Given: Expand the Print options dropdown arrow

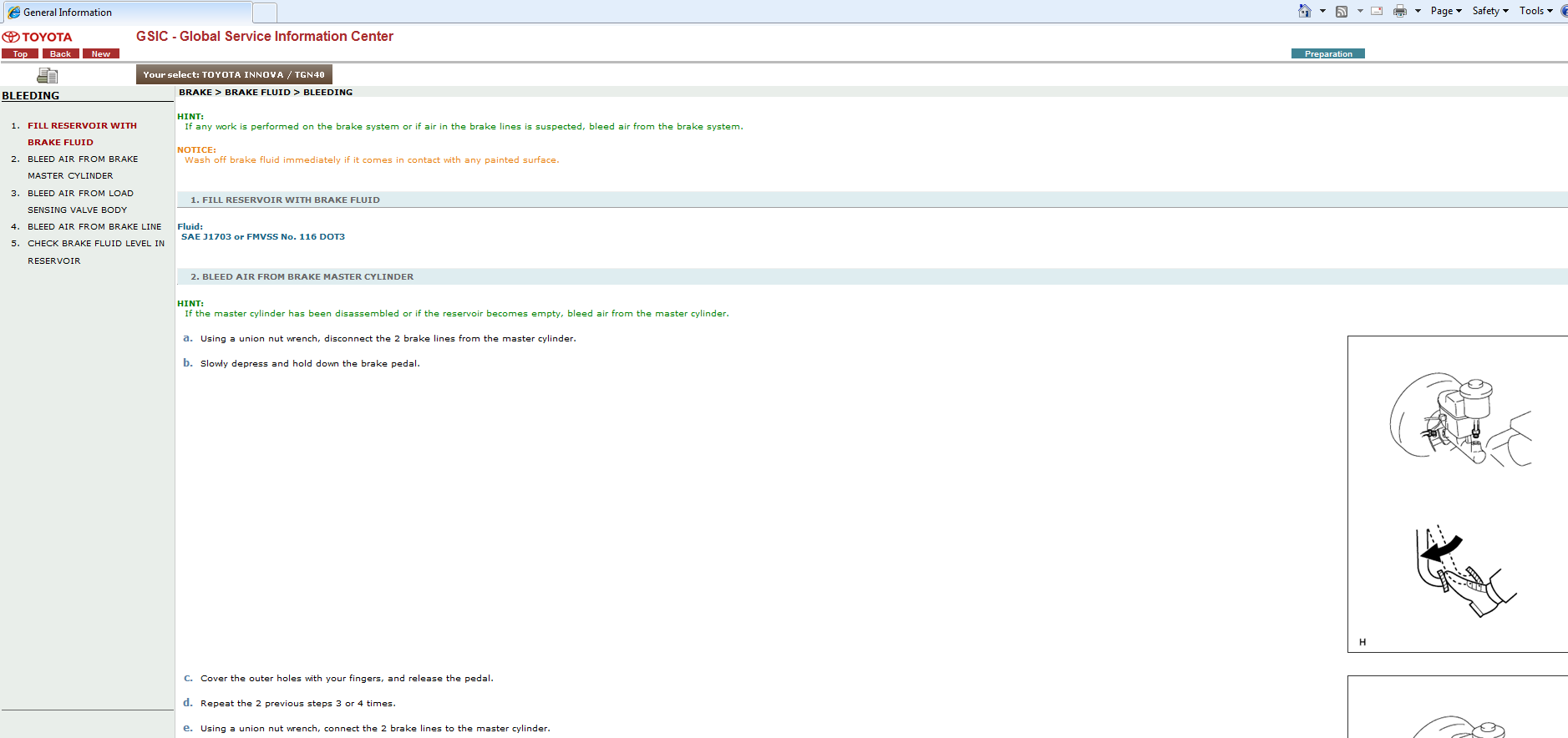Looking at the screenshot, I should click(x=1418, y=11).
